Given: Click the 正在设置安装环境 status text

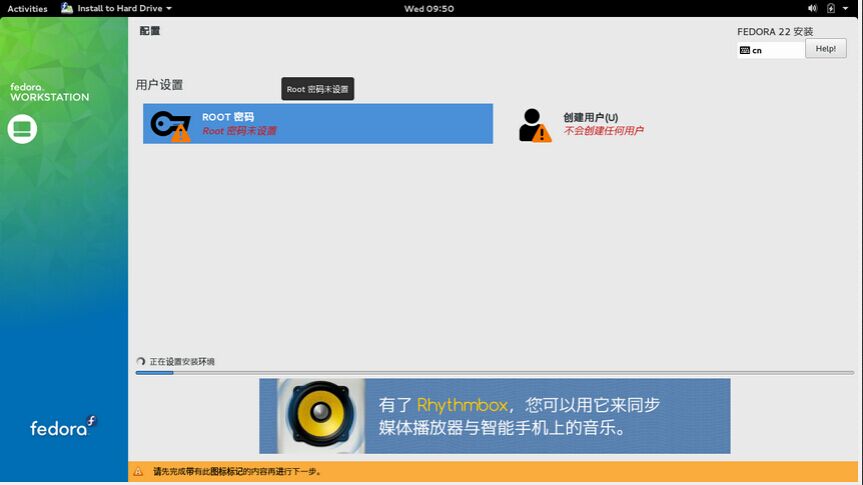Looking at the screenshot, I should click(182, 362).
